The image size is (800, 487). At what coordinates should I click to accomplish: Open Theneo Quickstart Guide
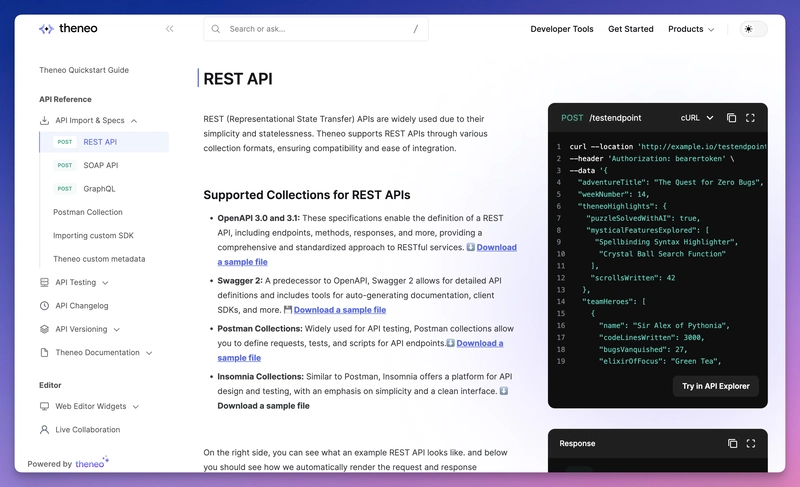coord(84,70)
